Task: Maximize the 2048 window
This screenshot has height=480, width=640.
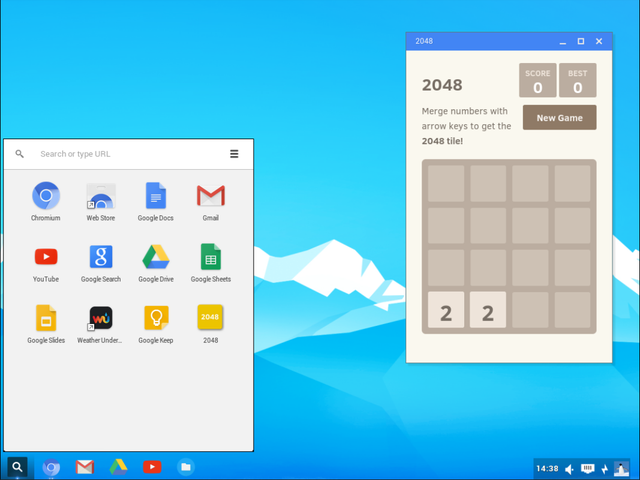Action: point(581,41)
